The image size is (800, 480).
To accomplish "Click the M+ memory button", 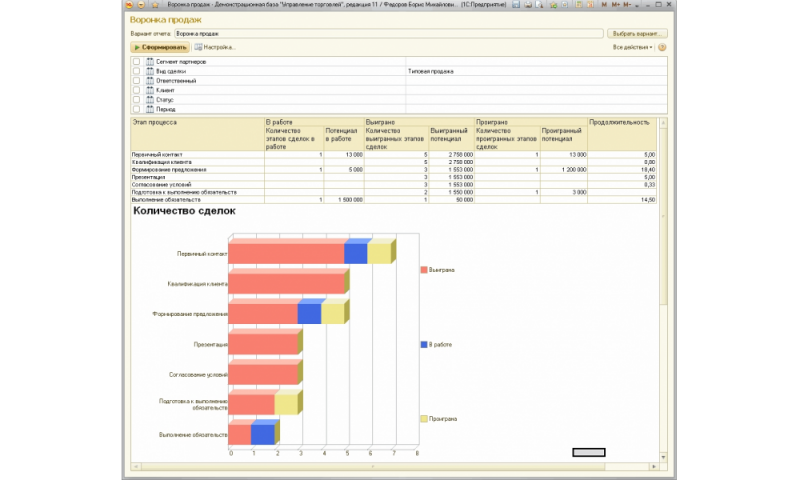I will click(615, 5).
